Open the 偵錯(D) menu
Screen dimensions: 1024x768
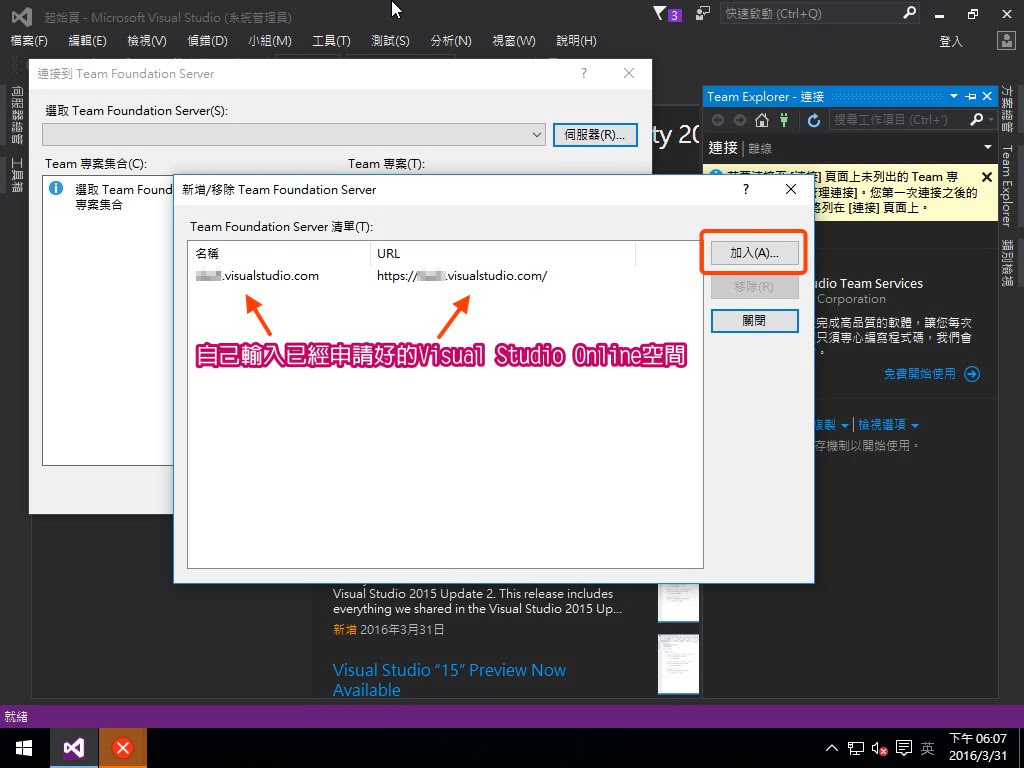[x=207, y=40]
